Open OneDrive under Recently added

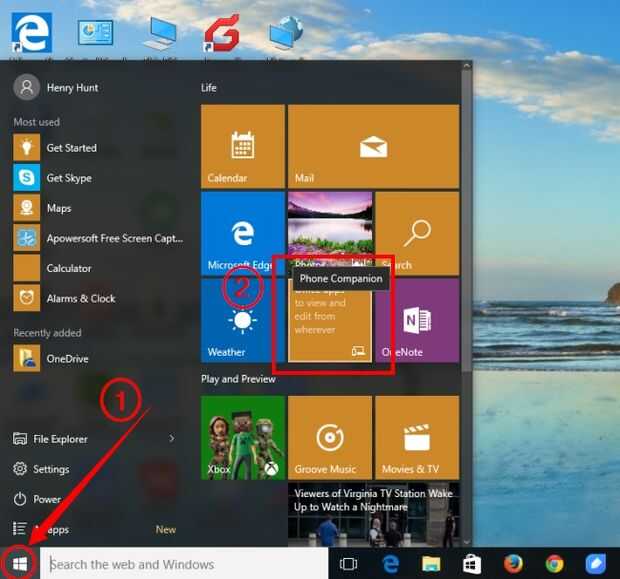pyautogui.click(x=99, y=359)
